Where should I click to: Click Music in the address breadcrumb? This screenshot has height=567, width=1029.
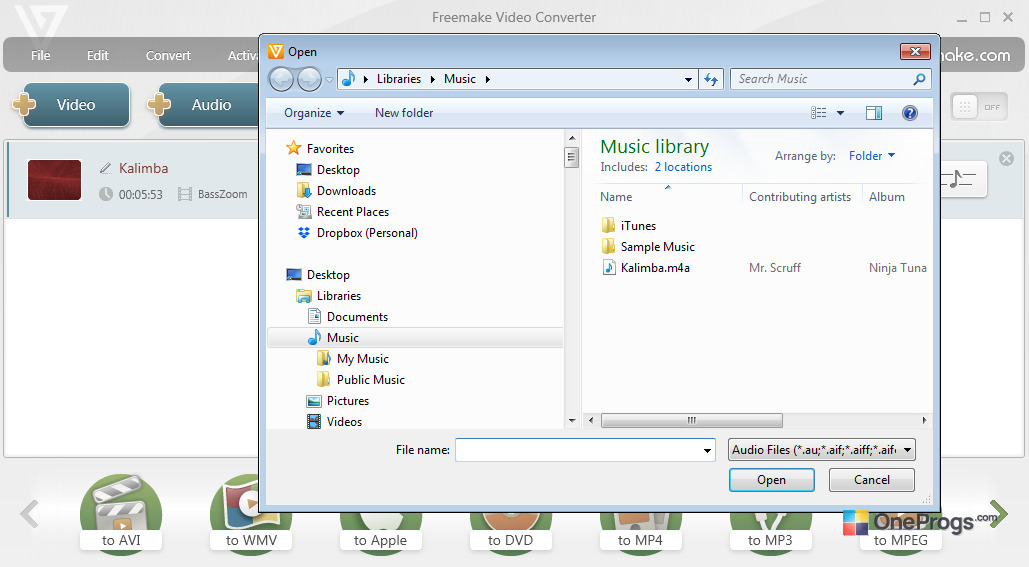tap(459, 79)
